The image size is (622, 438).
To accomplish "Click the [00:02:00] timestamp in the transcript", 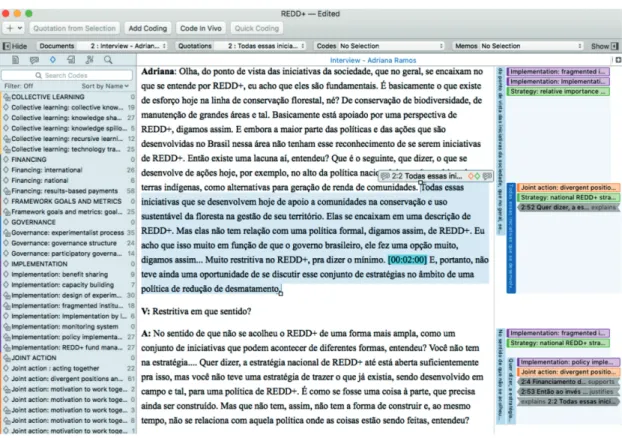I will [x=407, y=260].
